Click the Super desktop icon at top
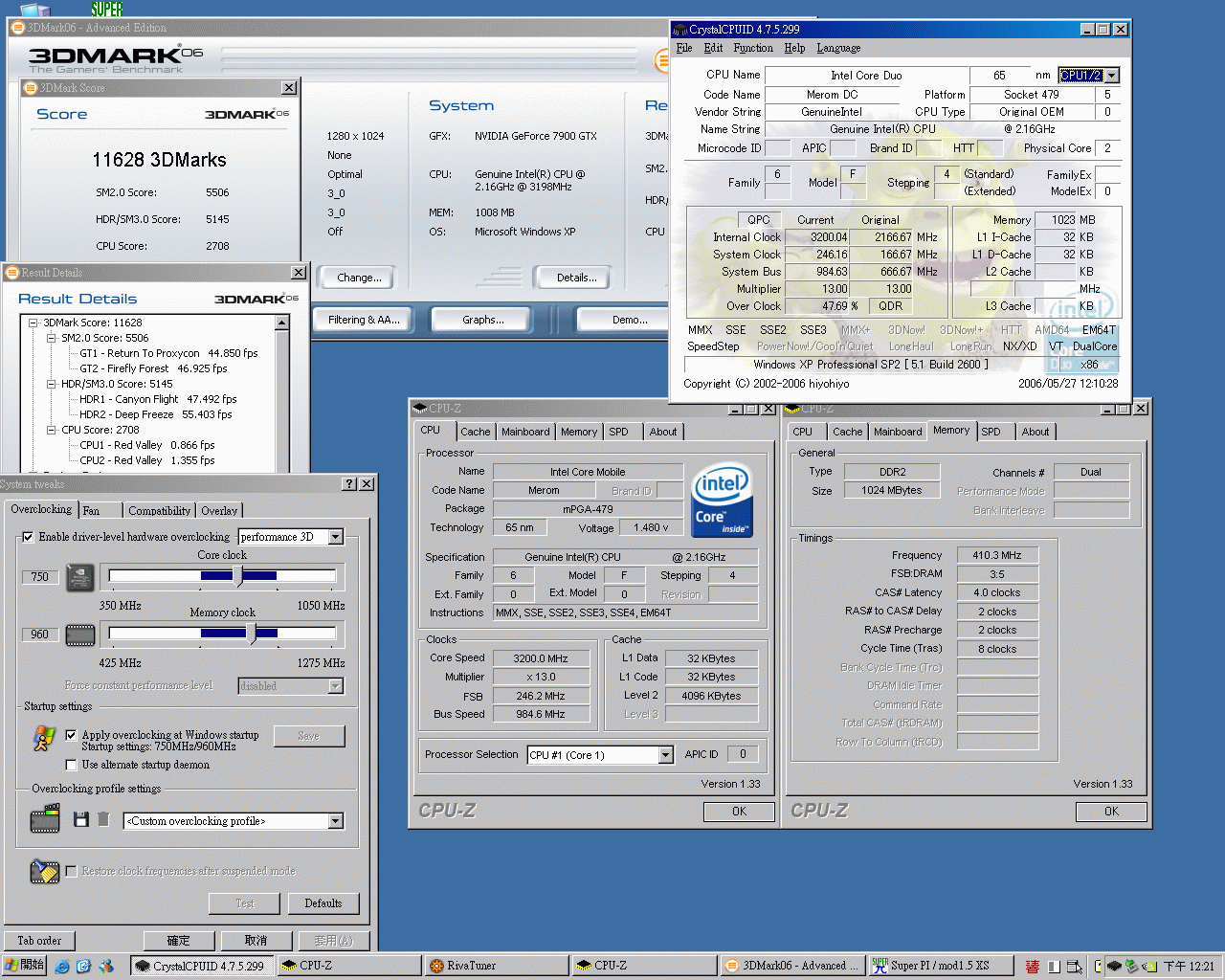 pos(106,9)
